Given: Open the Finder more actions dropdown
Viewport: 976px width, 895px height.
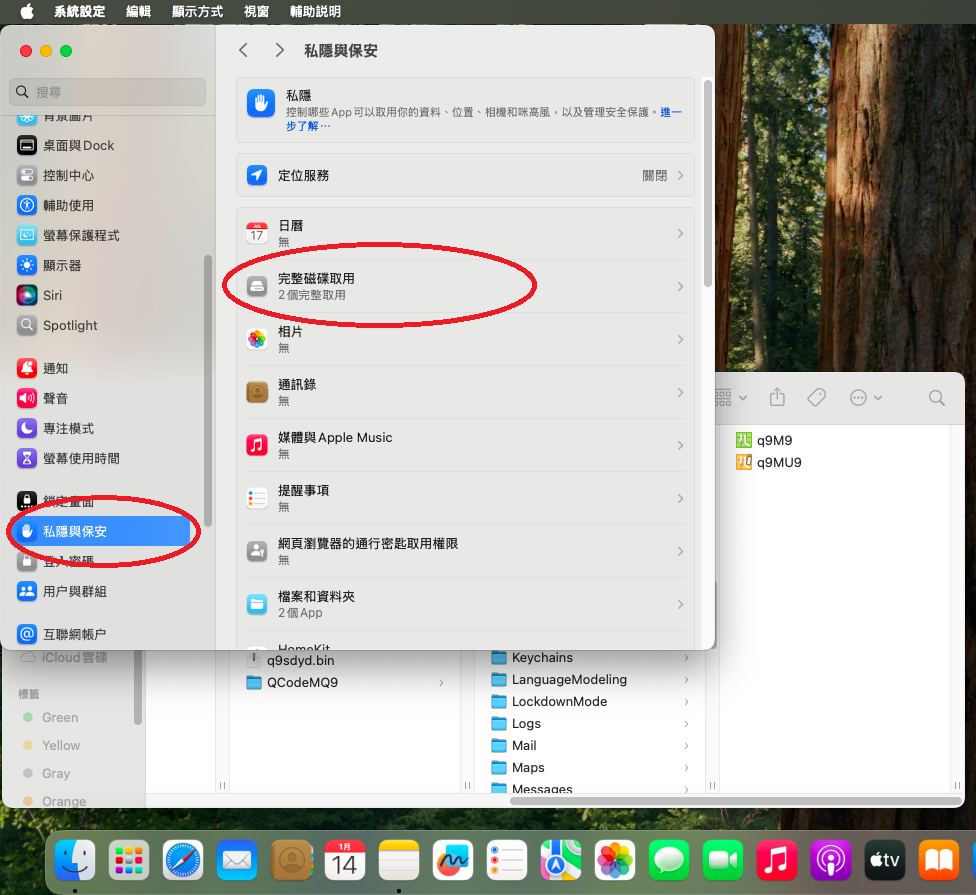Looking at the screenshot, I should (x=865, y=398).
